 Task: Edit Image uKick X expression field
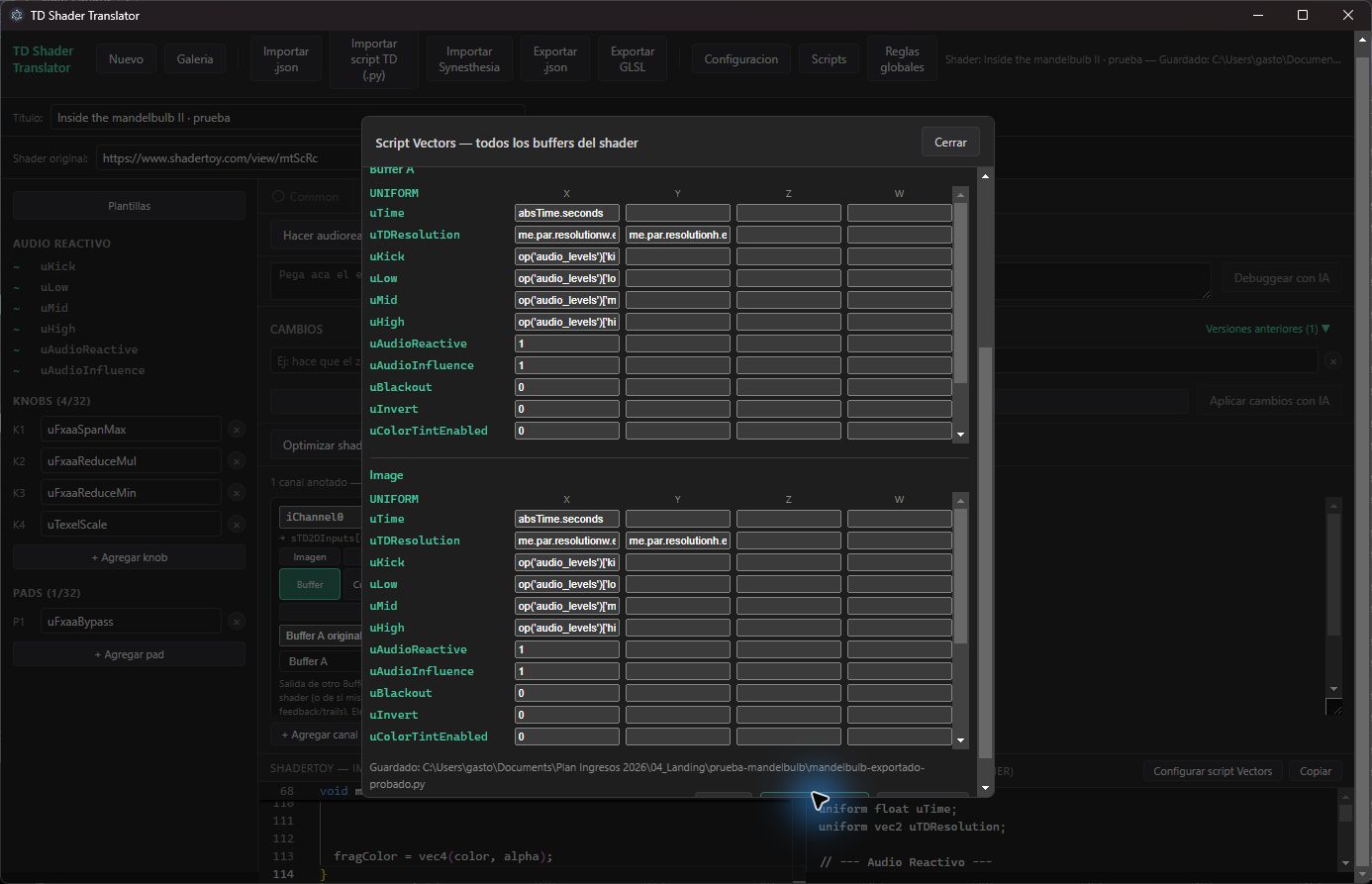coord(567,562)
